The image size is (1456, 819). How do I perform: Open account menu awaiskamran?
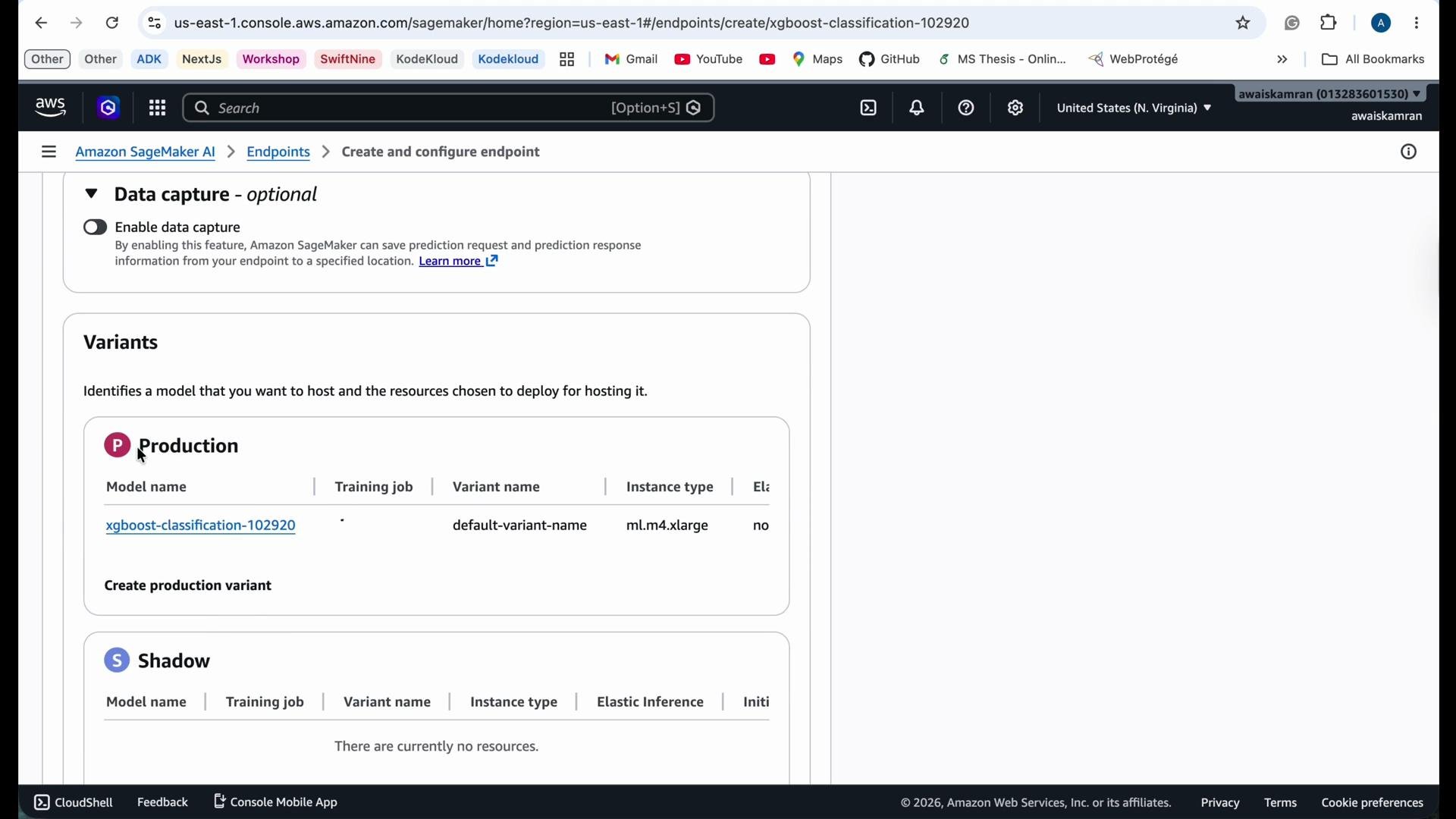pyautogui.click(x=1332, y=94)
